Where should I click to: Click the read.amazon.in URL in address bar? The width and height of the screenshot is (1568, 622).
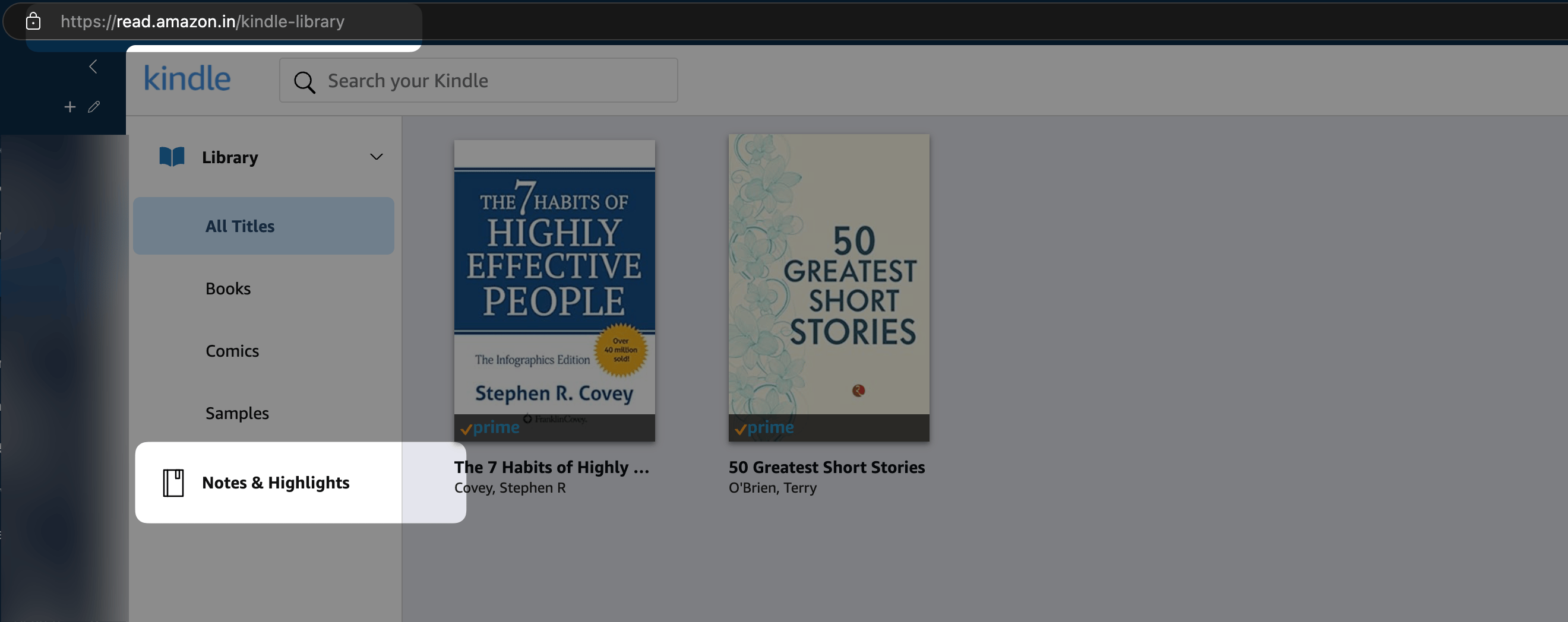[202, 21]
